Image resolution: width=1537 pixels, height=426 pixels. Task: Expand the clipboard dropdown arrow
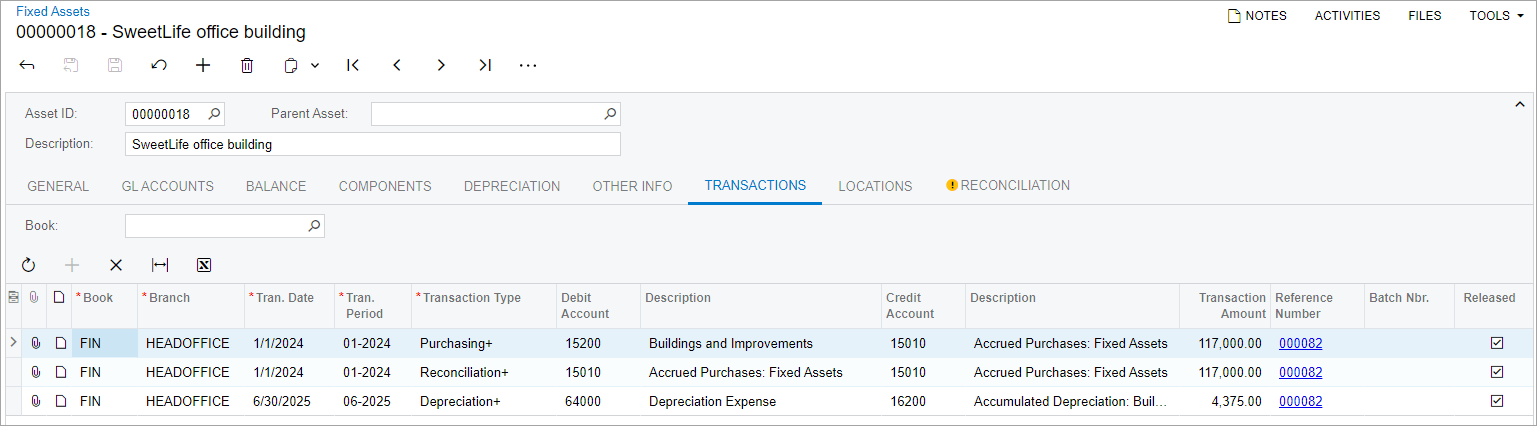(x=315, y=65)
